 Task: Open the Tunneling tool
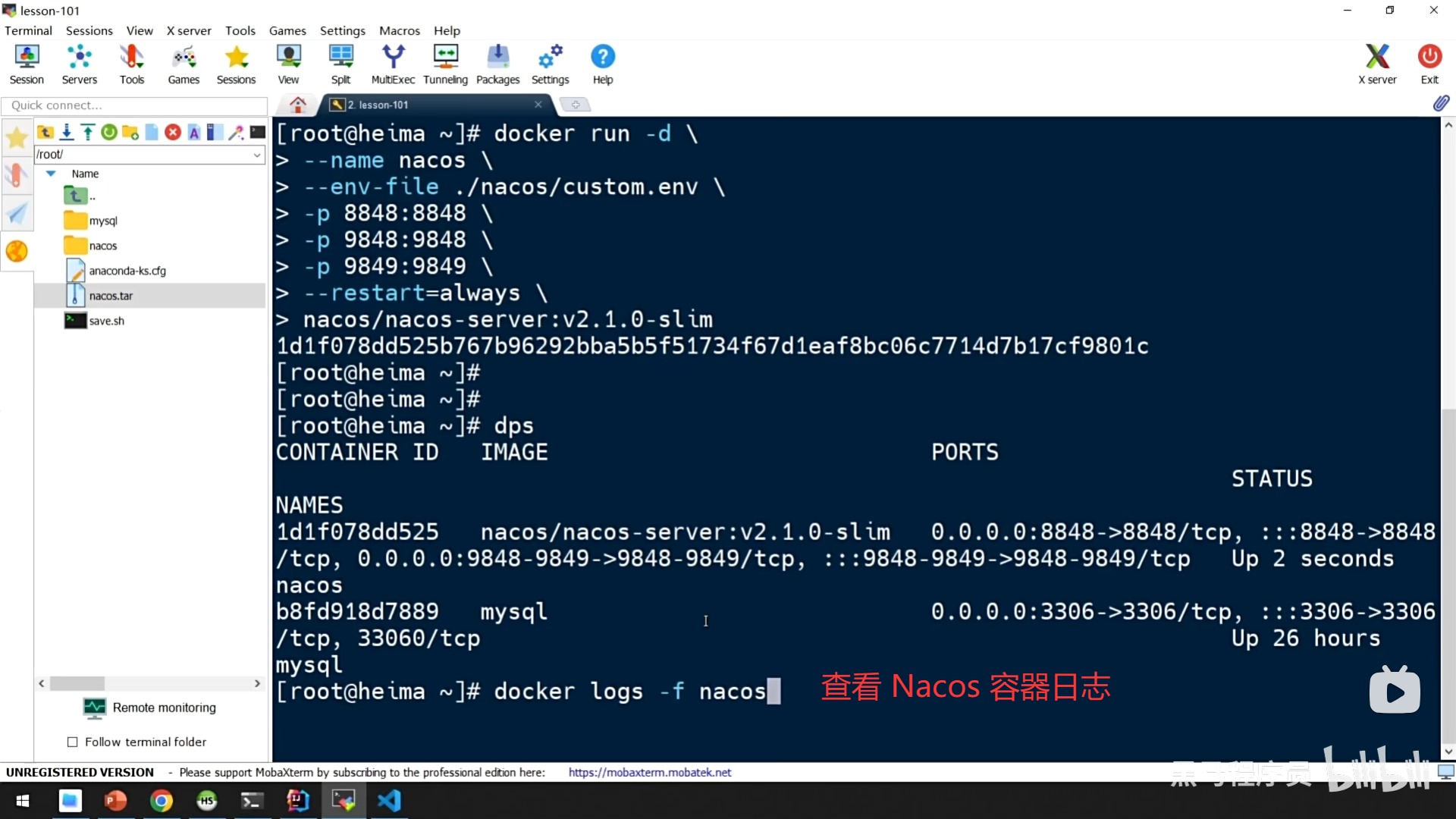(445, 64)
